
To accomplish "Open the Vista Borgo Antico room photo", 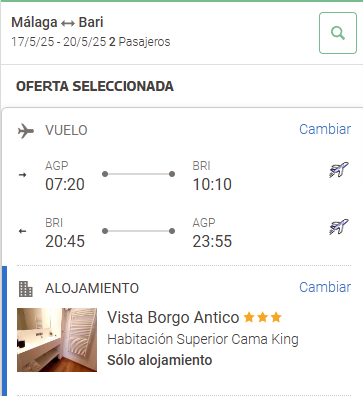I will tap(57, 340).
